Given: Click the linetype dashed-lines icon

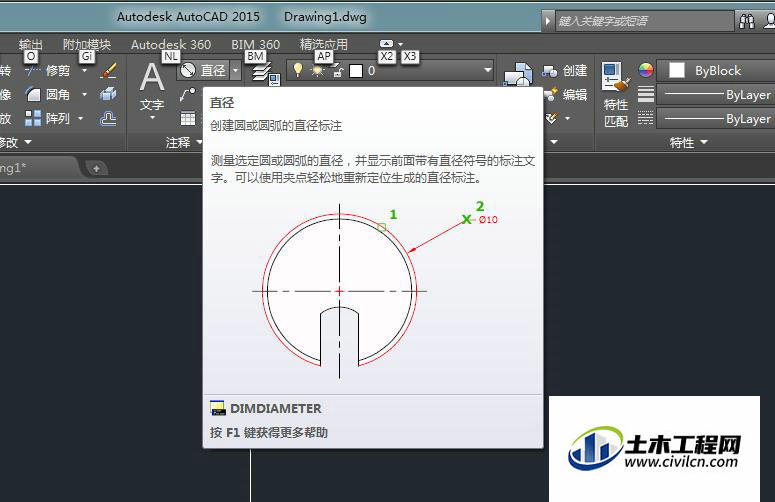Looking at the screenshot, I should tap(646, 118).
